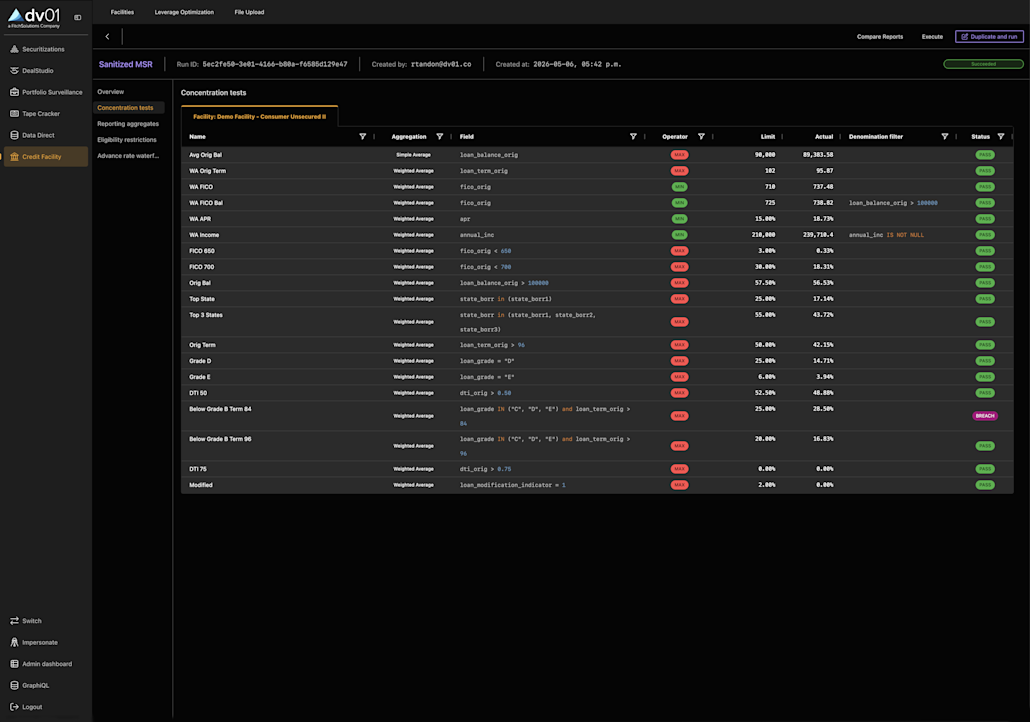
Task: Collapse the sidebar with the panel icon
Action: coord(78,18)
